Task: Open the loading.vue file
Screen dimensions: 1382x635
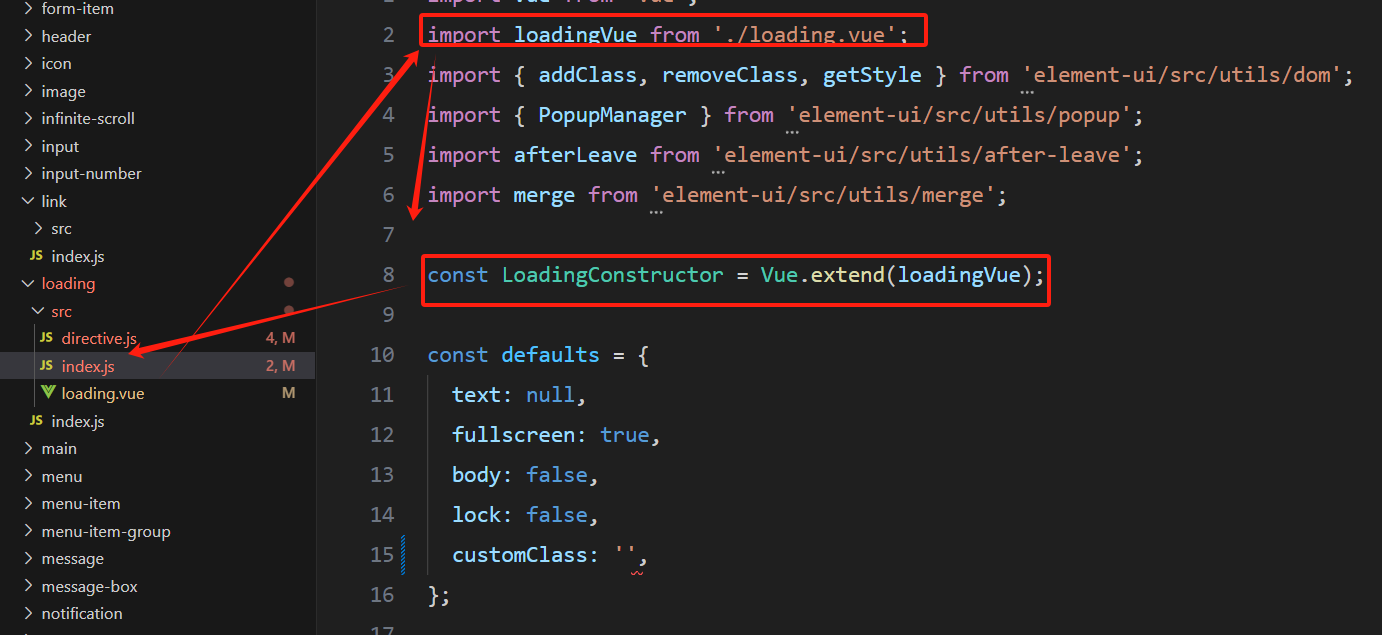Action: (104, 393)
